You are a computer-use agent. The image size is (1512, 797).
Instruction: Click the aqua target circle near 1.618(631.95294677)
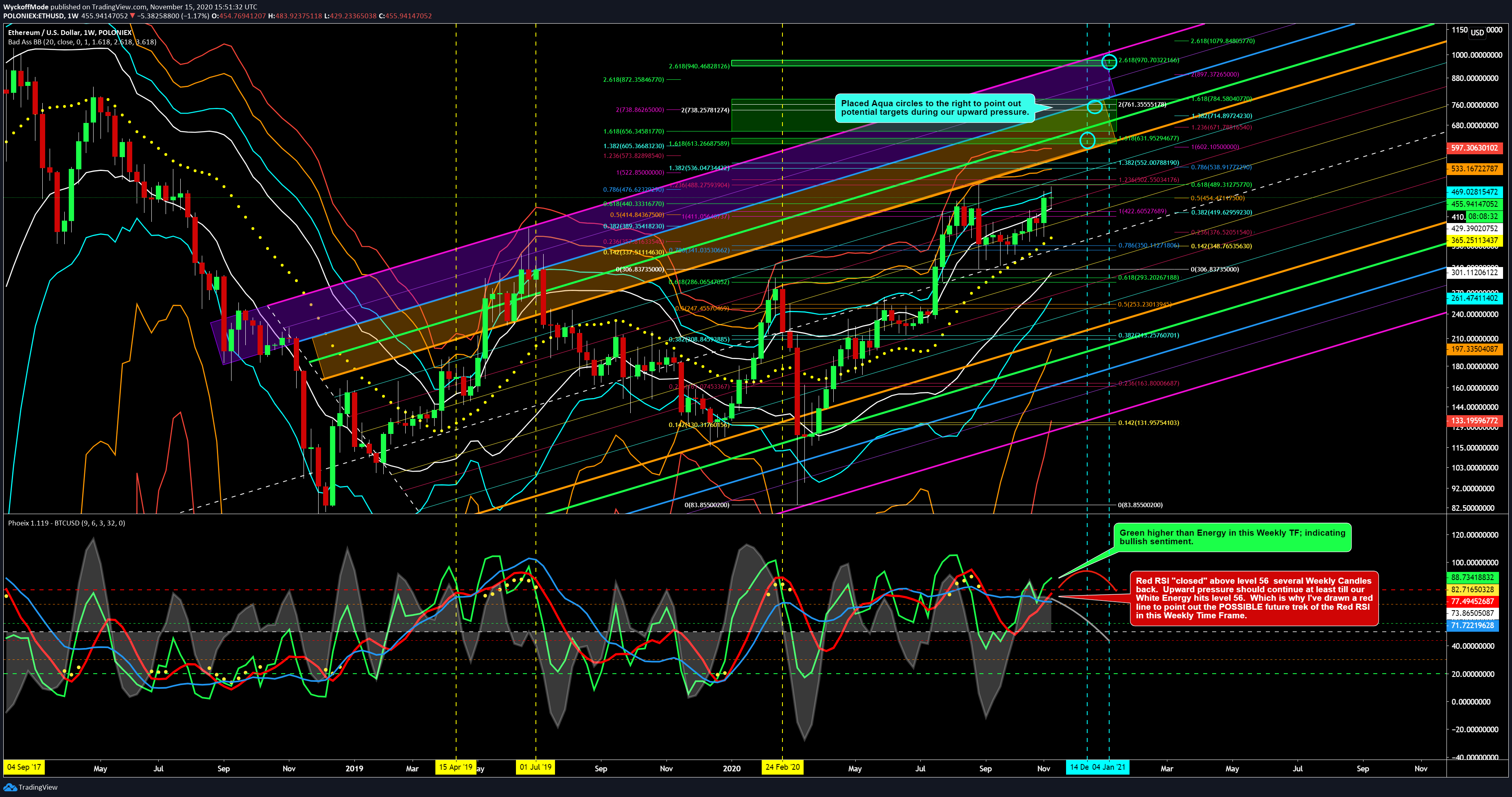1087,140
